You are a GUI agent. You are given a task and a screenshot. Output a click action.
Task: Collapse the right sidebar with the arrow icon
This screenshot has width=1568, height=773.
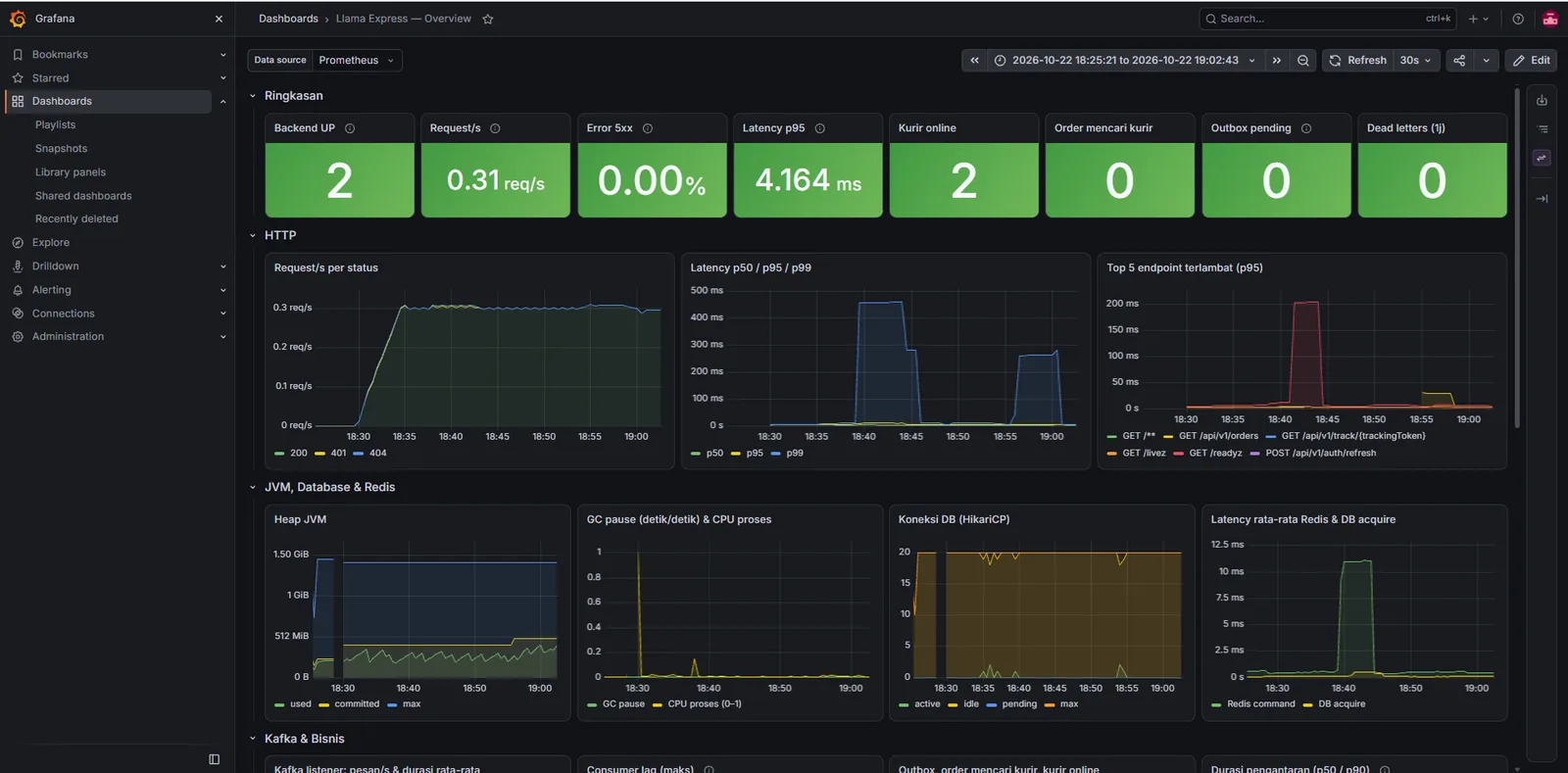[x=1542, y=199]
